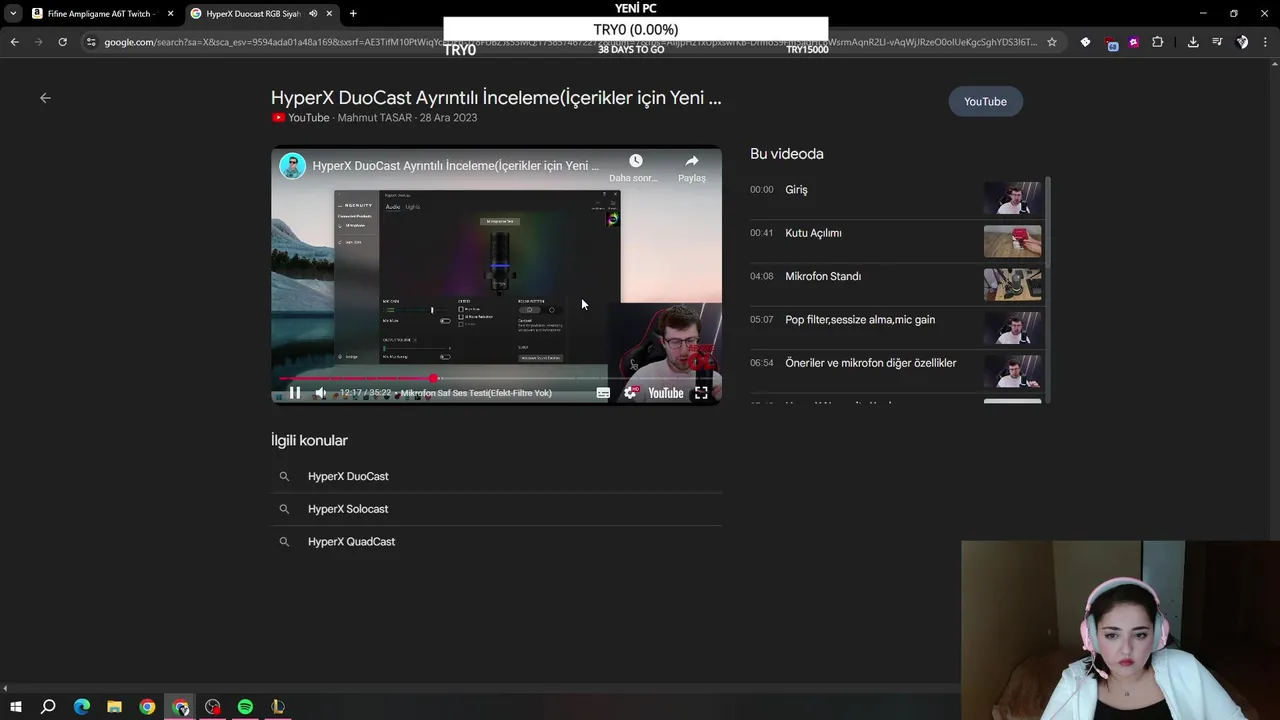
Task: Open the Chrome extensions puzzle icon
Action: (1157, 42)
